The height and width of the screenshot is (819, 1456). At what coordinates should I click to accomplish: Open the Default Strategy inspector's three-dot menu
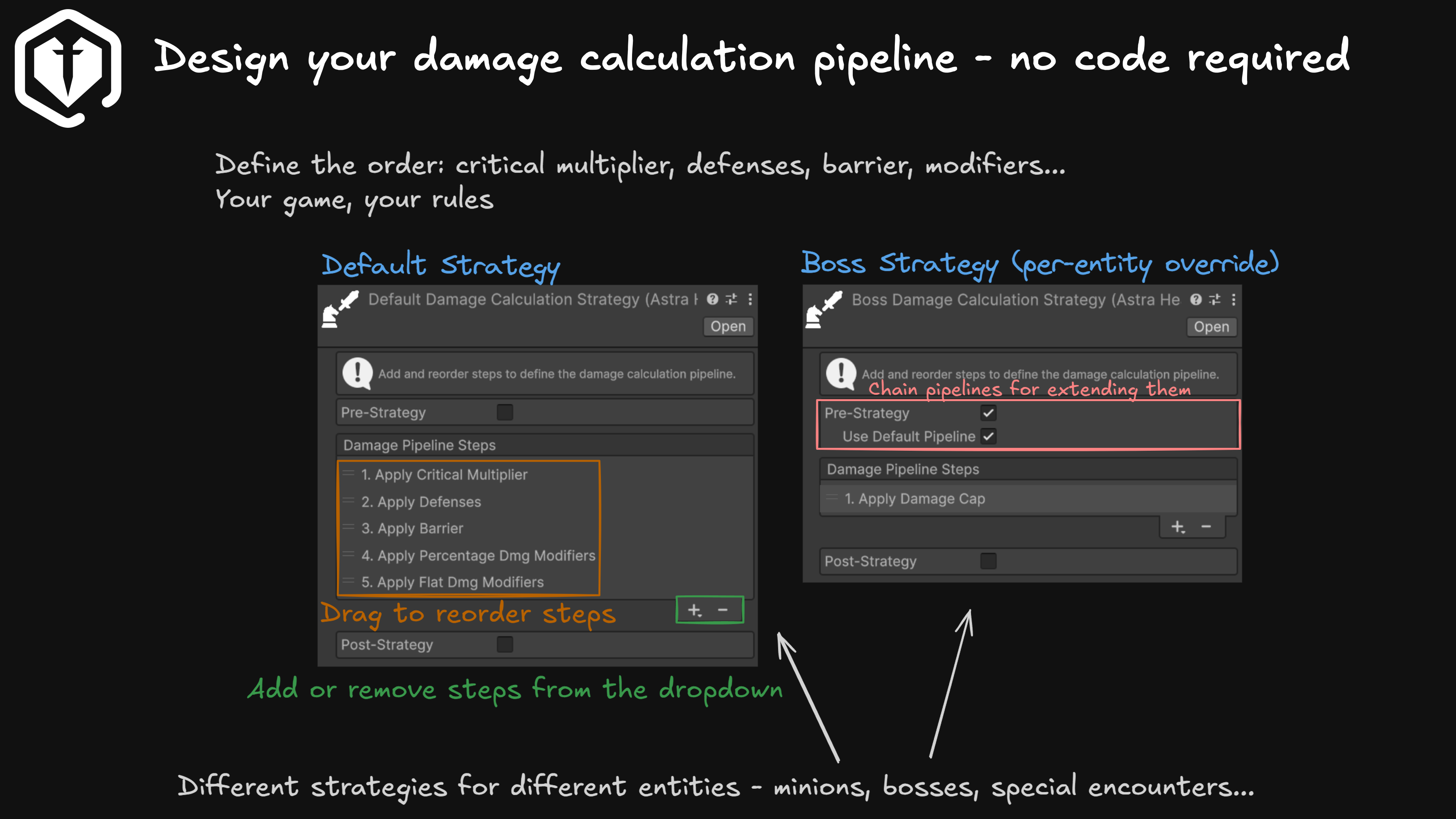(x=750, y=299)
